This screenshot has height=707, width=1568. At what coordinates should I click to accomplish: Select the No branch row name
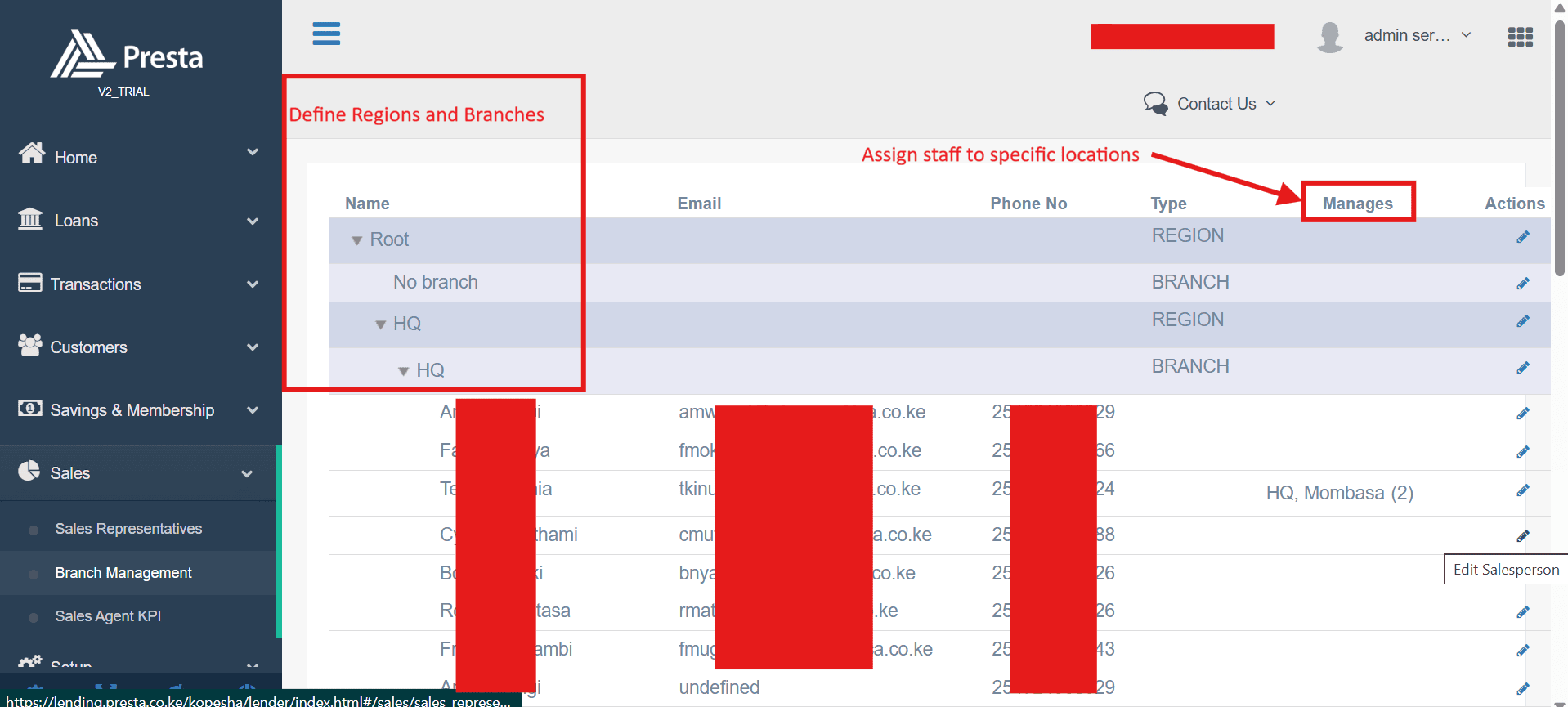(x=436, y=282)
